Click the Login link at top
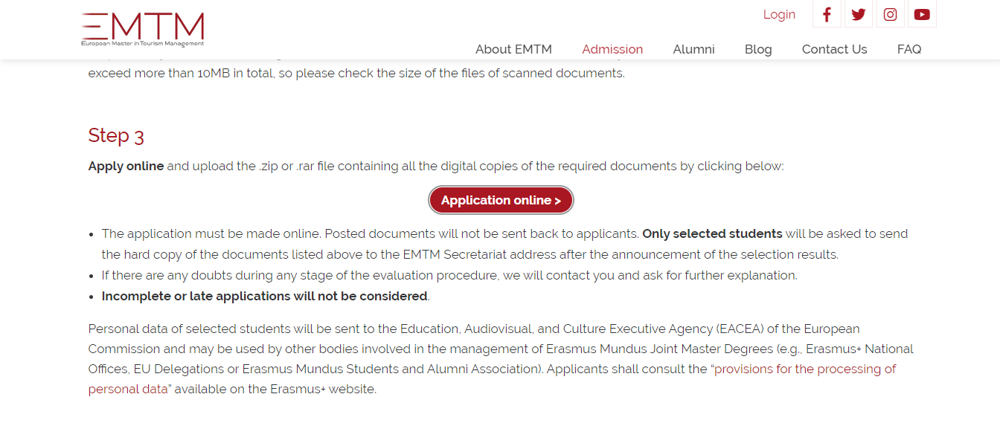Screen dimensions: 1000x423 click(x=779, y=15)
